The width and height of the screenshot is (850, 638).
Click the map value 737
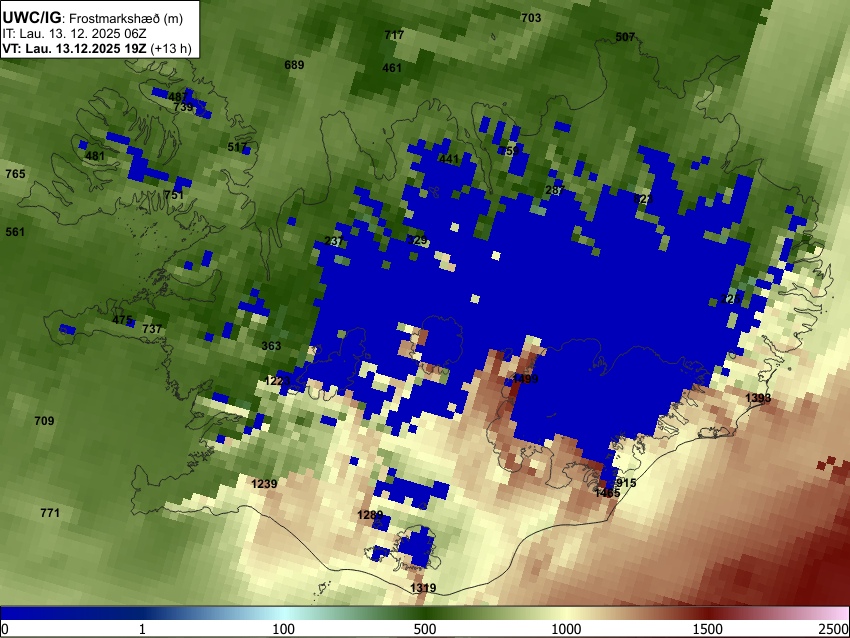point(152,329)
